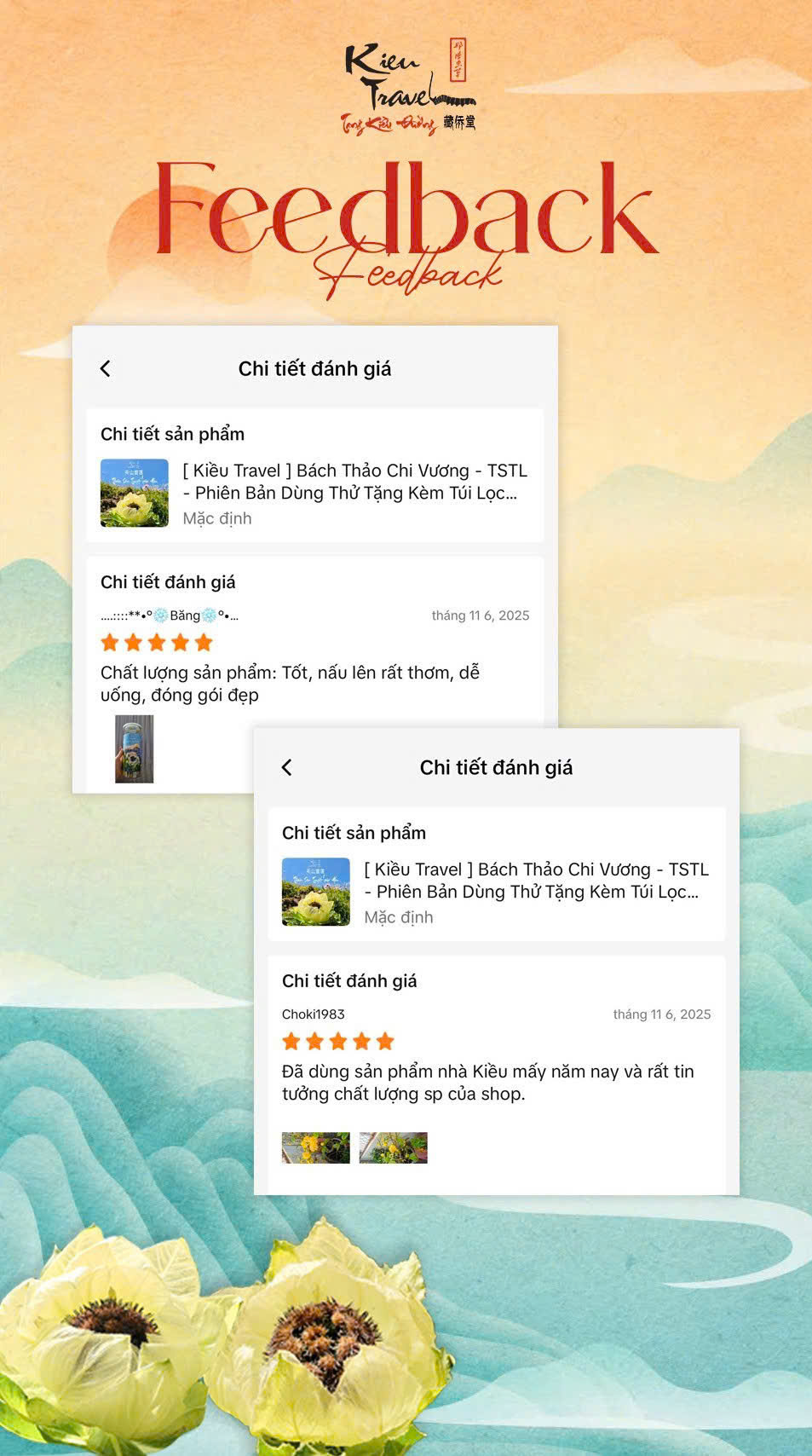
Task: Open the product thumbnail in the first card
Action: [x=135, y=493]
